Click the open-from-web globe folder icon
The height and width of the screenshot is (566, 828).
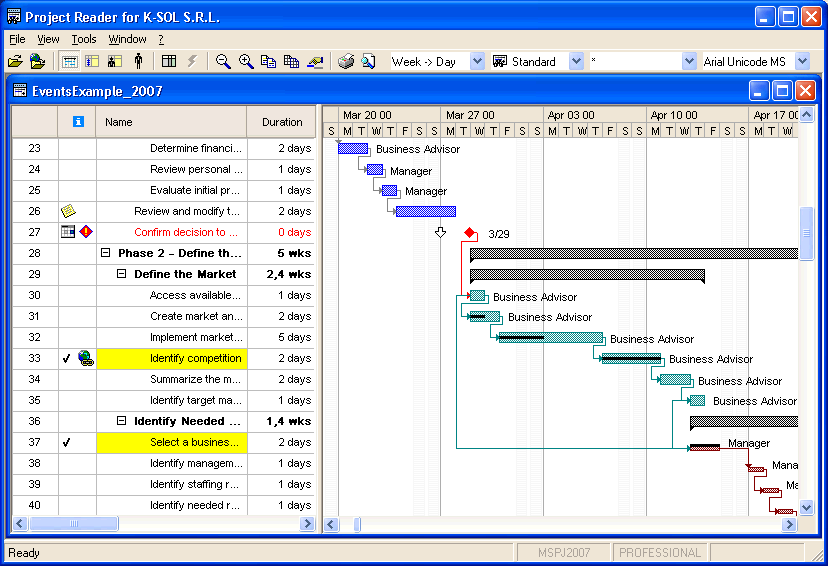click(x=37, y=62)
